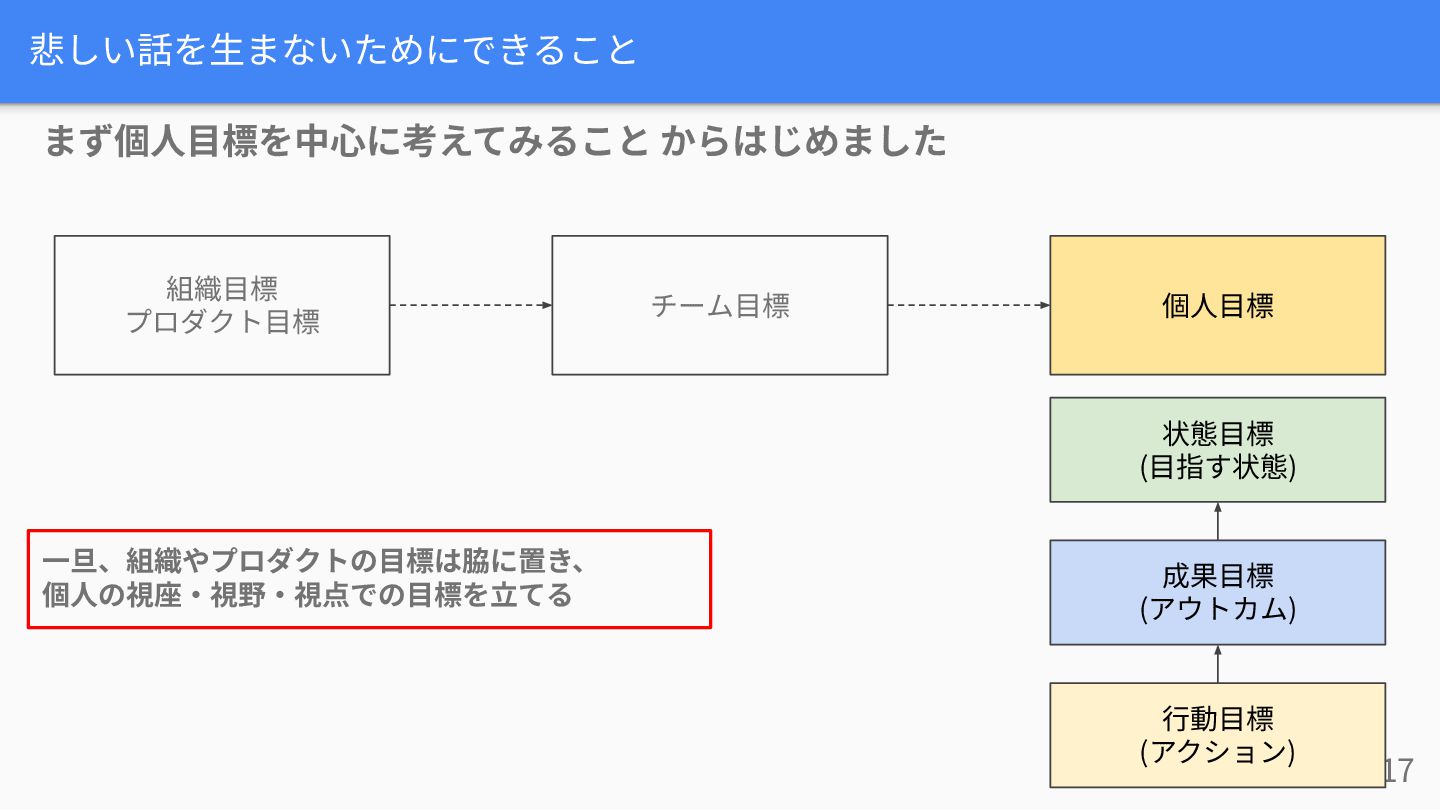
Task: Click the arrow between 成果目標 and 状態目標
Action: click(x=1218, y=521)
